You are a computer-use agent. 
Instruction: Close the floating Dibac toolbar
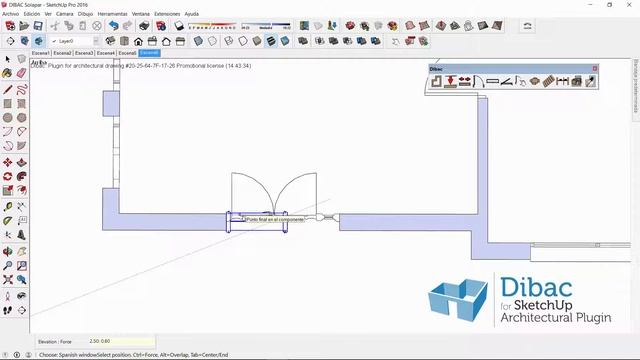click(x=595, y=69)
